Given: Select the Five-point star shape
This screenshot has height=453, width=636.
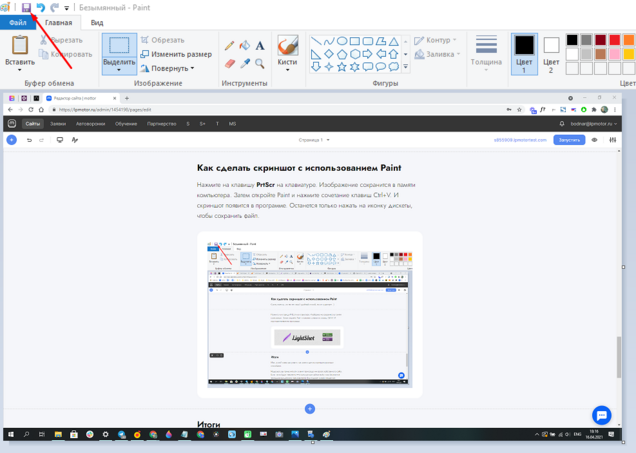Looking at the screenshot, I should coord(342,67).
